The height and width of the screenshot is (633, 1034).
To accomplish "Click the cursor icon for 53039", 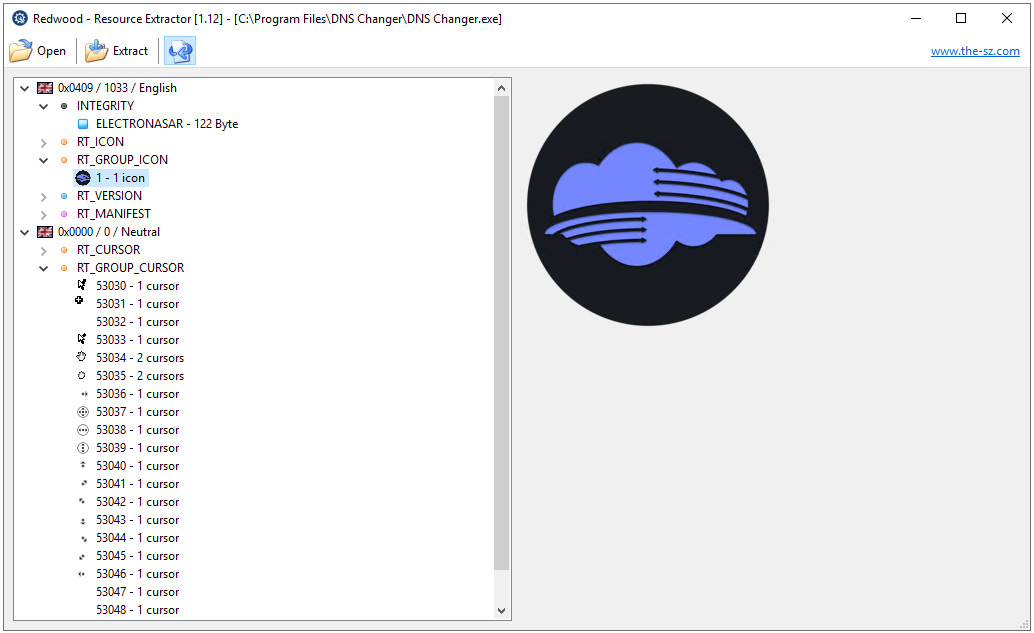I will (83, 448).
